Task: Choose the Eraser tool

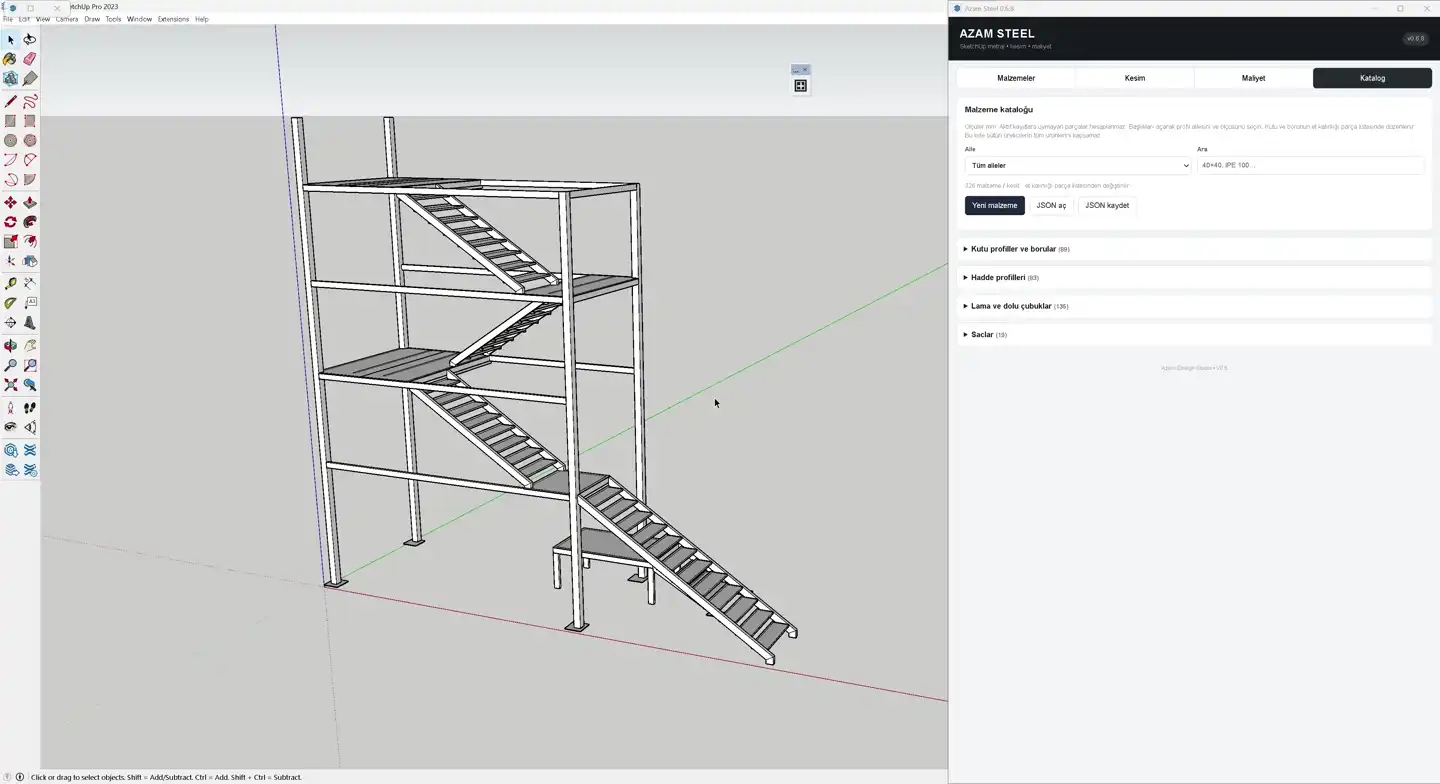Action: 30,59
